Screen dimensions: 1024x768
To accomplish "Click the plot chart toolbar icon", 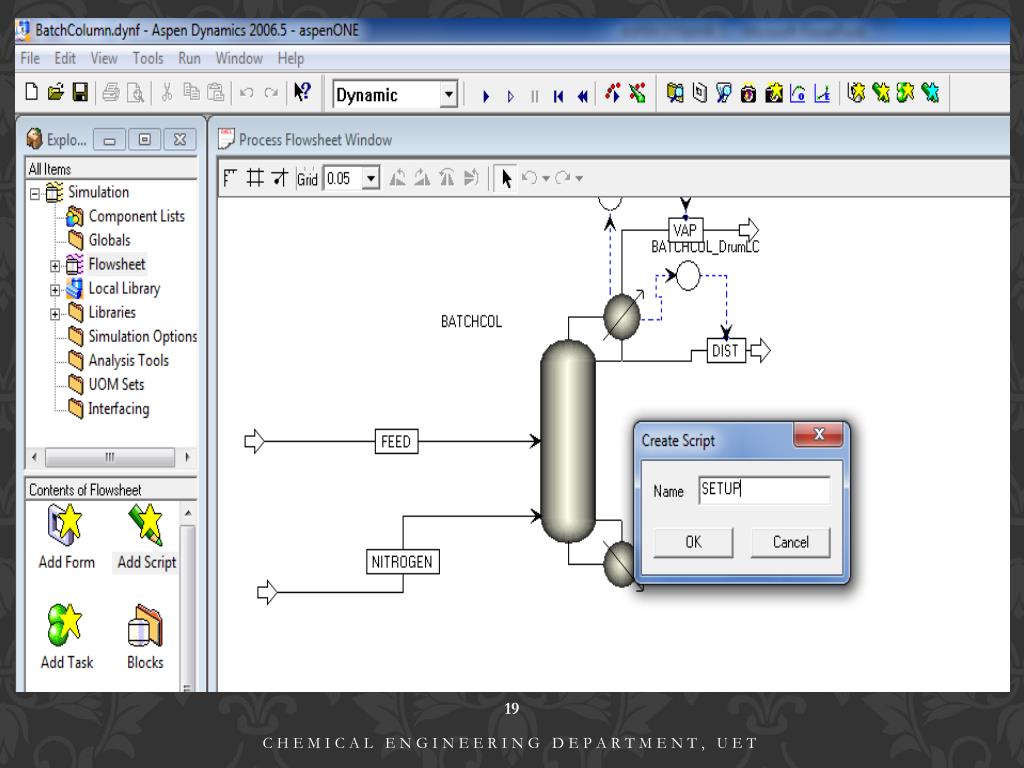I will point(822,94).
